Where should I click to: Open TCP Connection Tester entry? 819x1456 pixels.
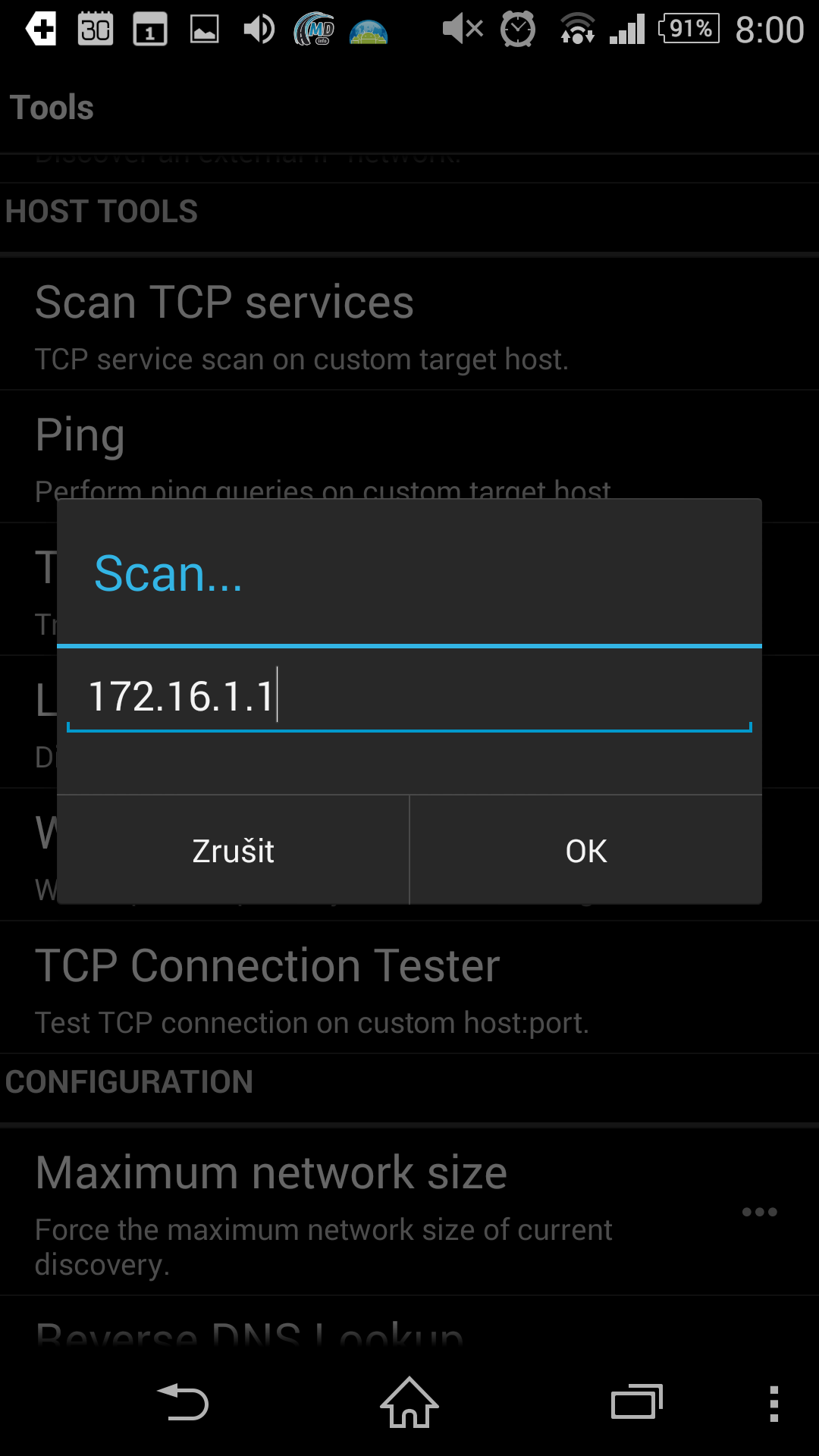[409, 987]
